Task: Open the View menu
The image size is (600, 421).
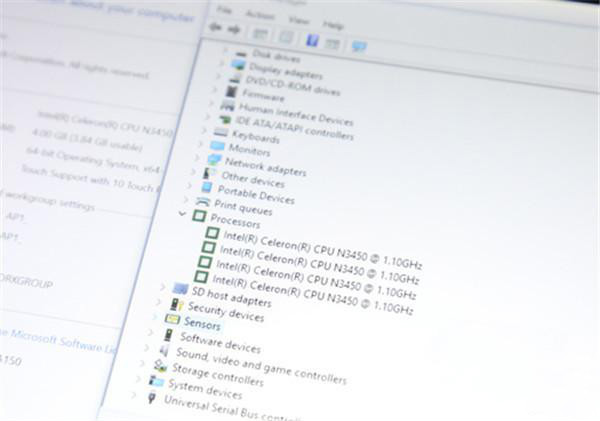Action: tap(298, 20)
